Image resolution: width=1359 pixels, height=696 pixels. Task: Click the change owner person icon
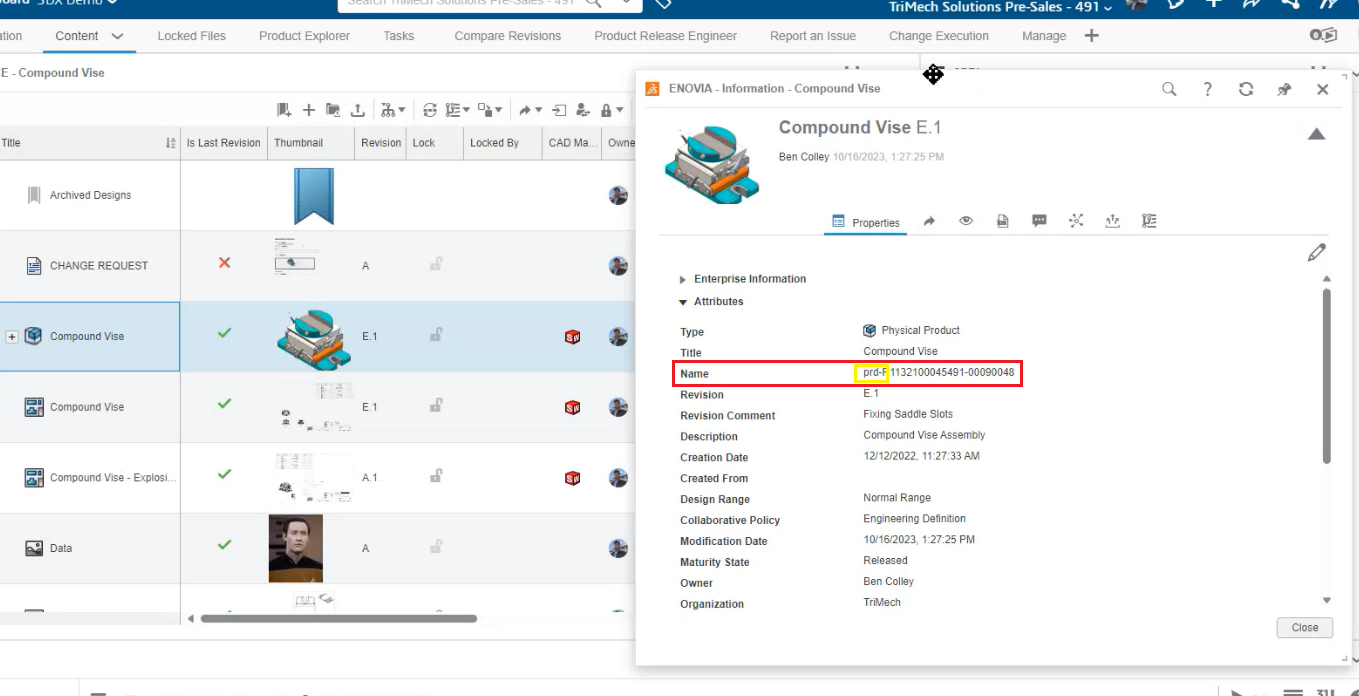point(583,110)
